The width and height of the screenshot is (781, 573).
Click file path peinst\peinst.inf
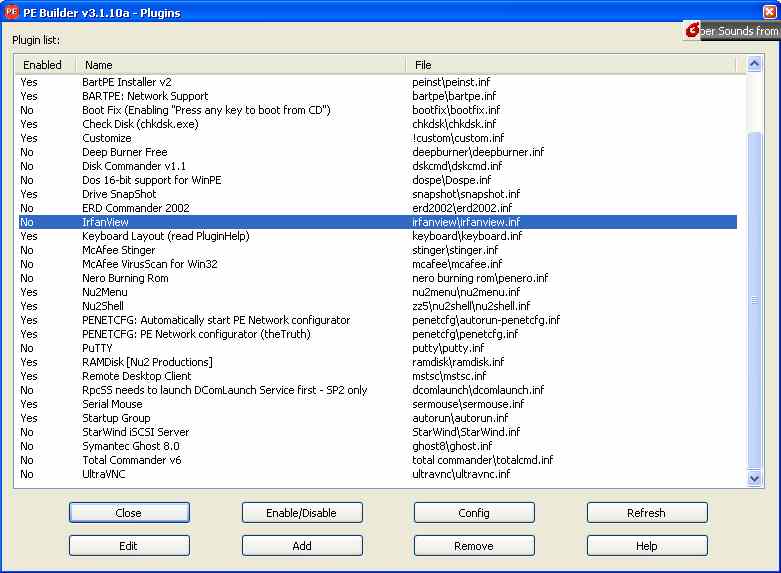click(x=451, y=82)
